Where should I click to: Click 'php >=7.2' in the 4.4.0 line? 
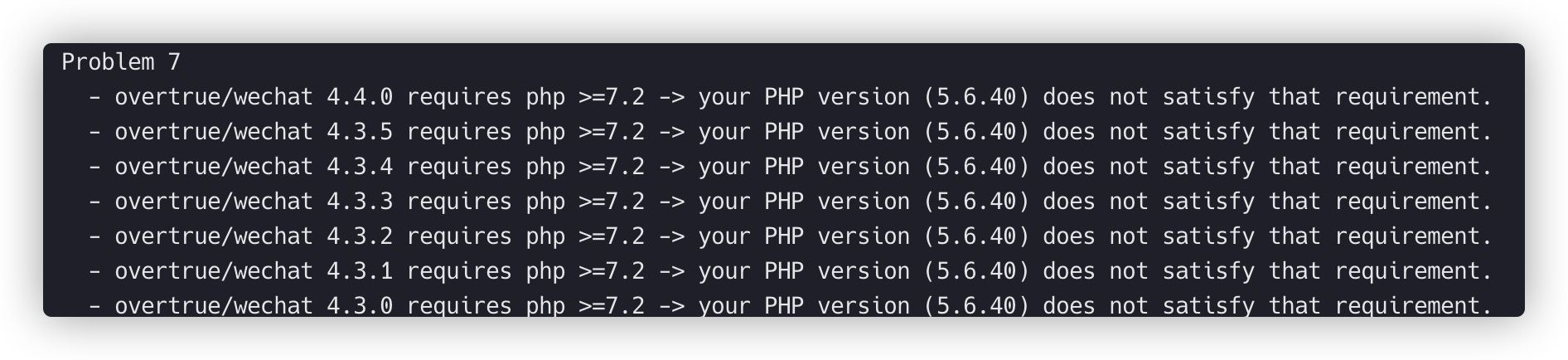585,97
